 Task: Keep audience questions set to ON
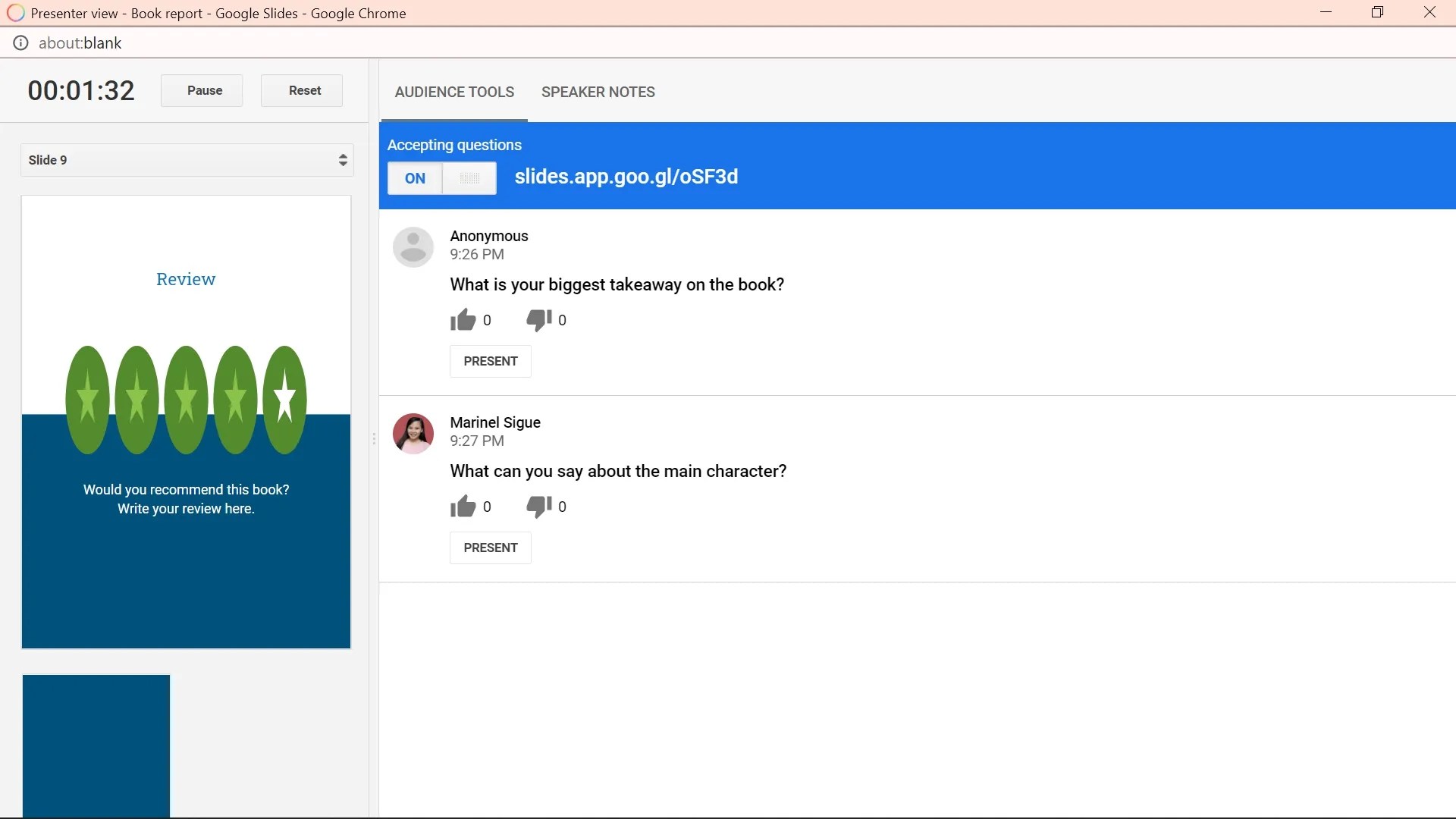[414, 178]
